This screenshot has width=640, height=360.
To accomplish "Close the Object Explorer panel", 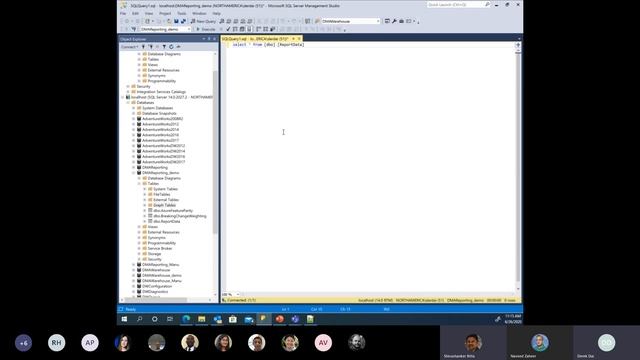I will (214, 39).
